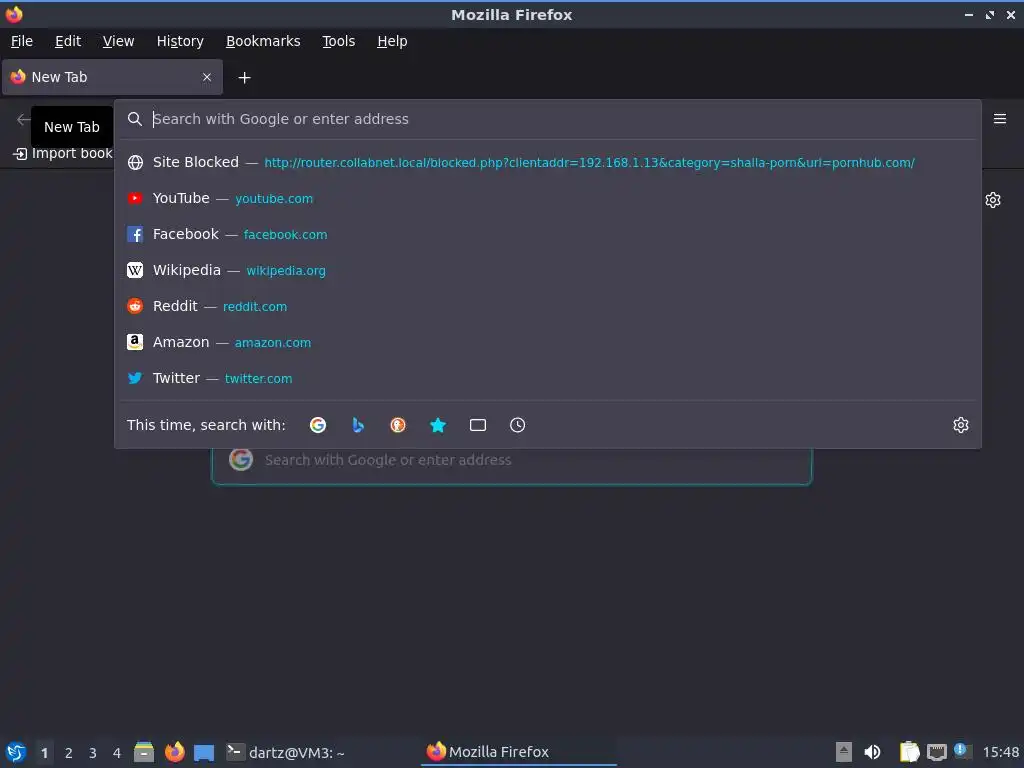This screenshot has height=768, width=1024.
Task: Switch to workspace 4
Action: coord(117,753)
